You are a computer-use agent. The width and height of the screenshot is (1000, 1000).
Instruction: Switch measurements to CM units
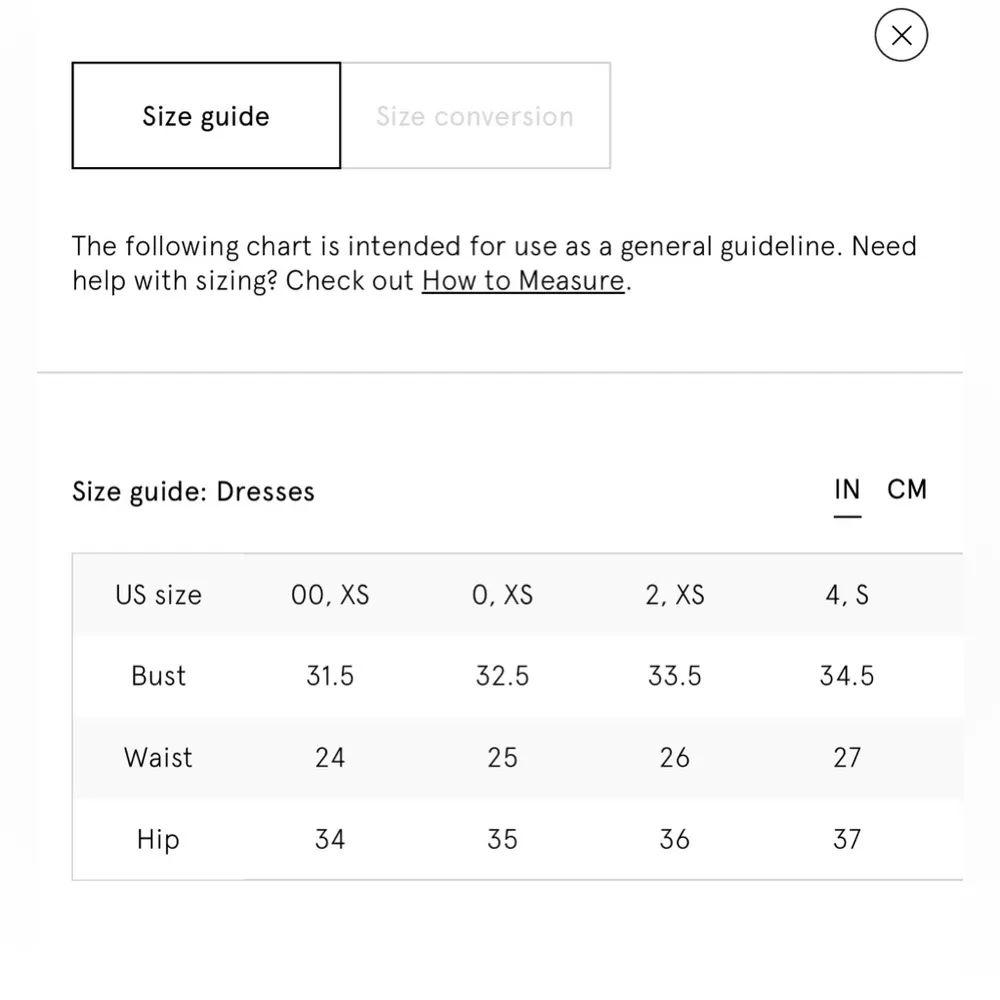coord(907,490)
